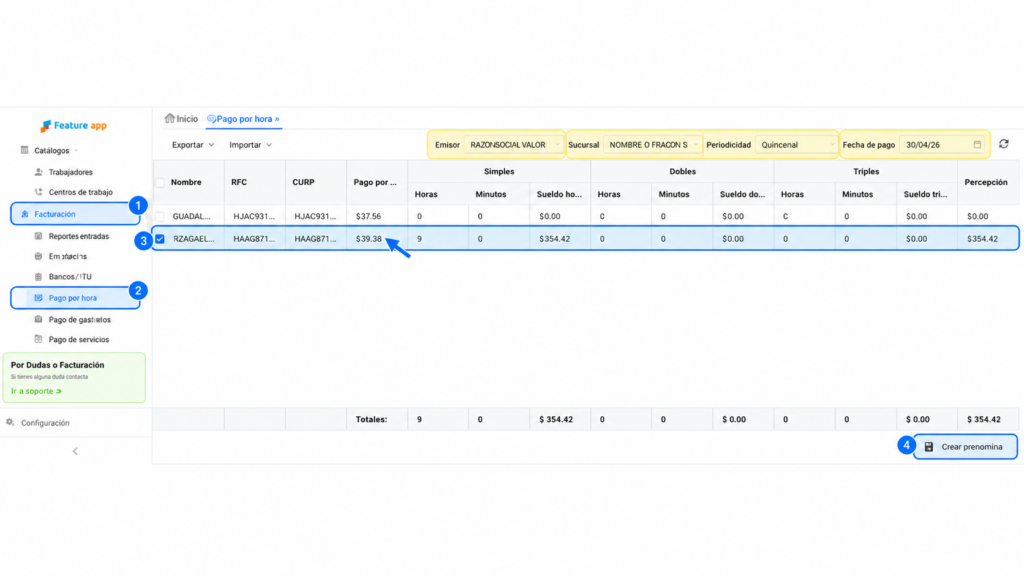Click the Pago de servicios icon
The image size is (1024, 576).
pyautogui.click(x=39, y=340)
